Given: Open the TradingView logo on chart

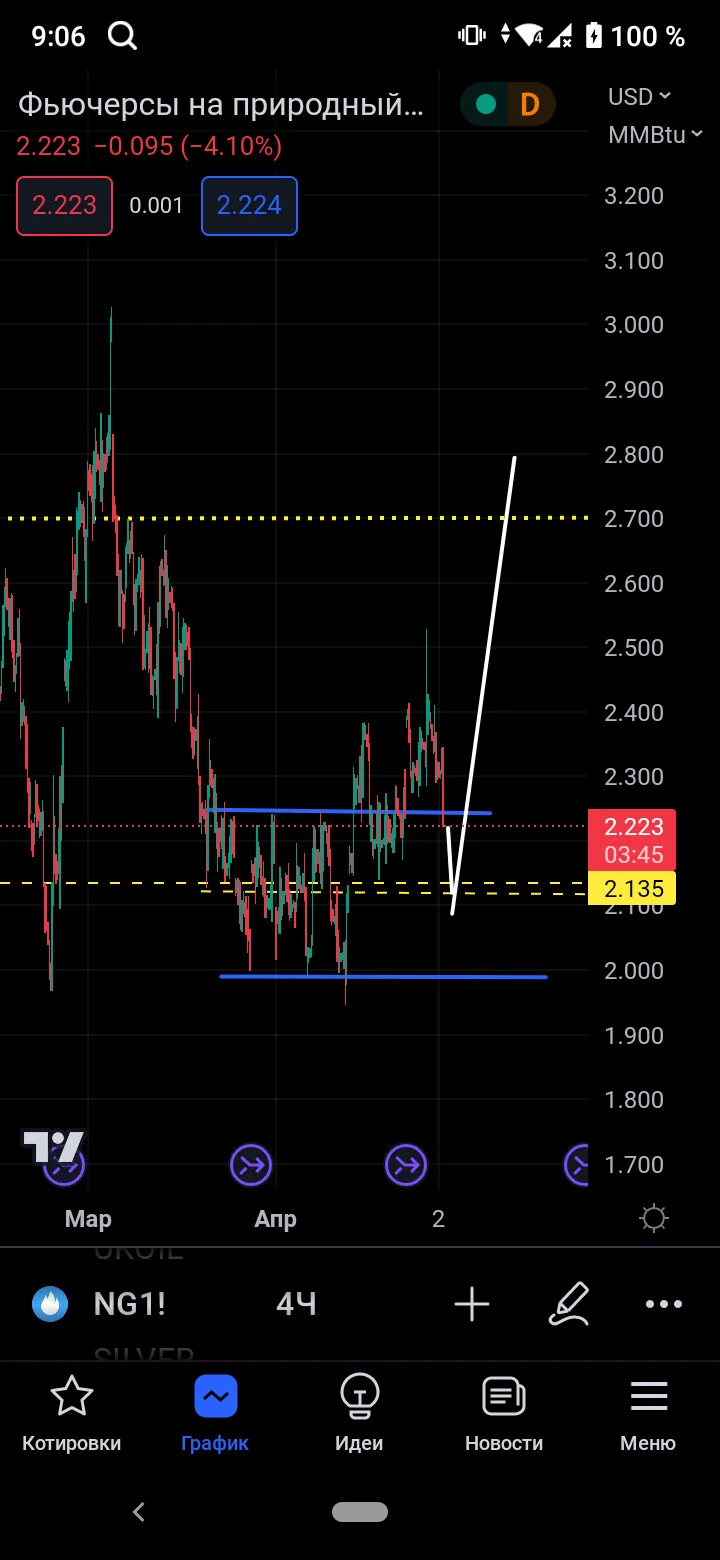Looking at the screenshot, I should point(53,1146).
